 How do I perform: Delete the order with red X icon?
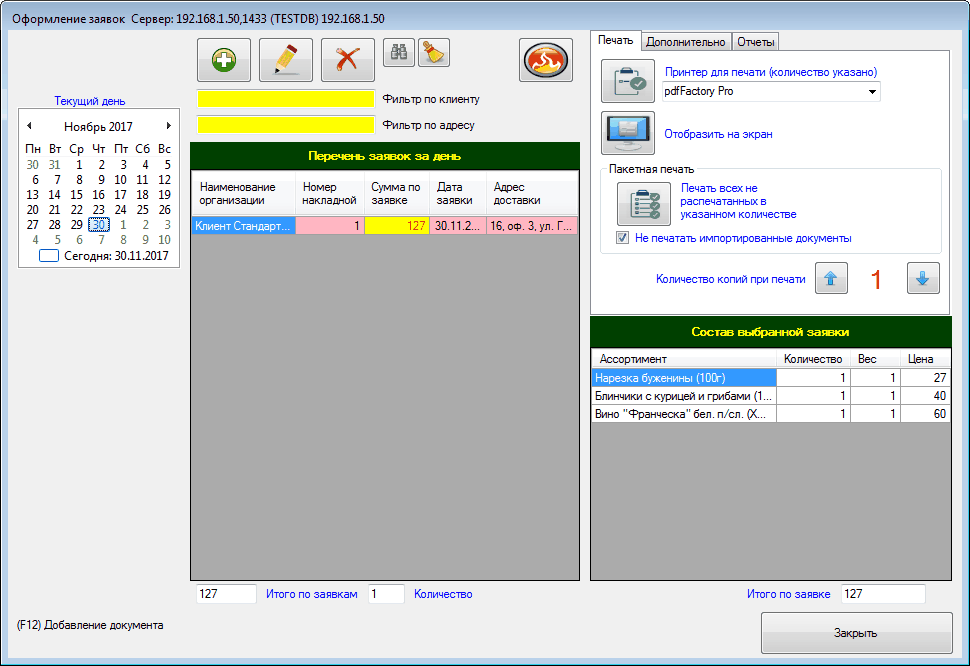click(348, 60)
